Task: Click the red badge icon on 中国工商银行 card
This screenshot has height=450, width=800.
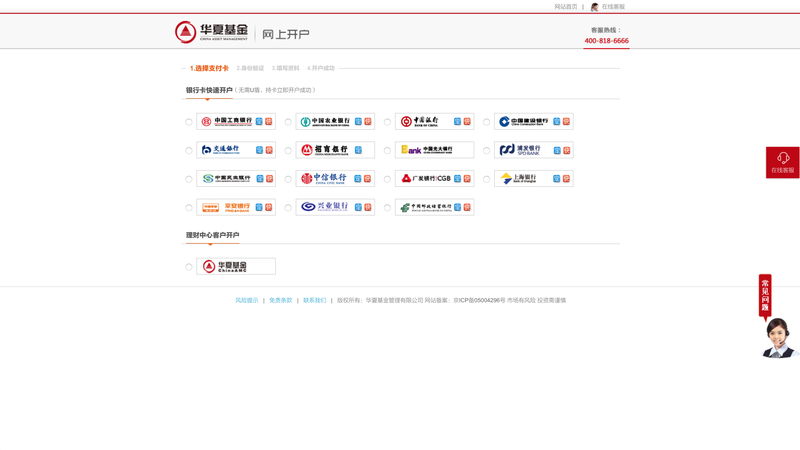Action: pyautogui.click(x=269, y=121)
